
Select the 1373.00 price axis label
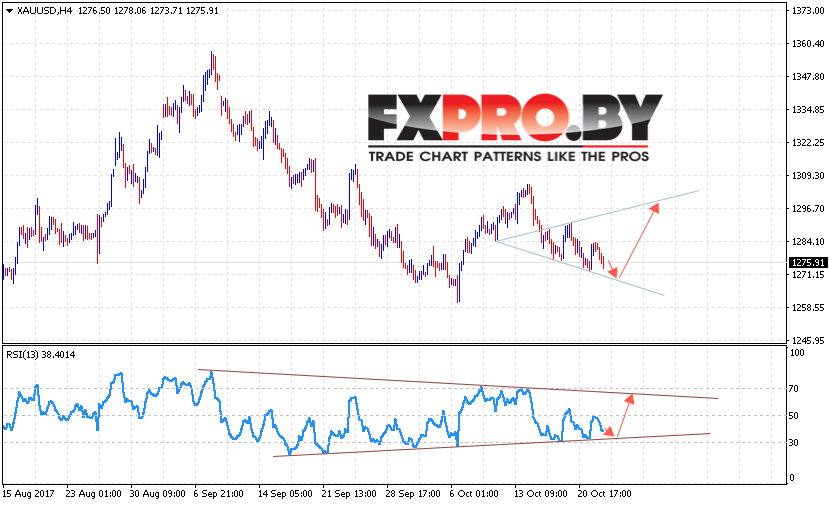[808, 11]
